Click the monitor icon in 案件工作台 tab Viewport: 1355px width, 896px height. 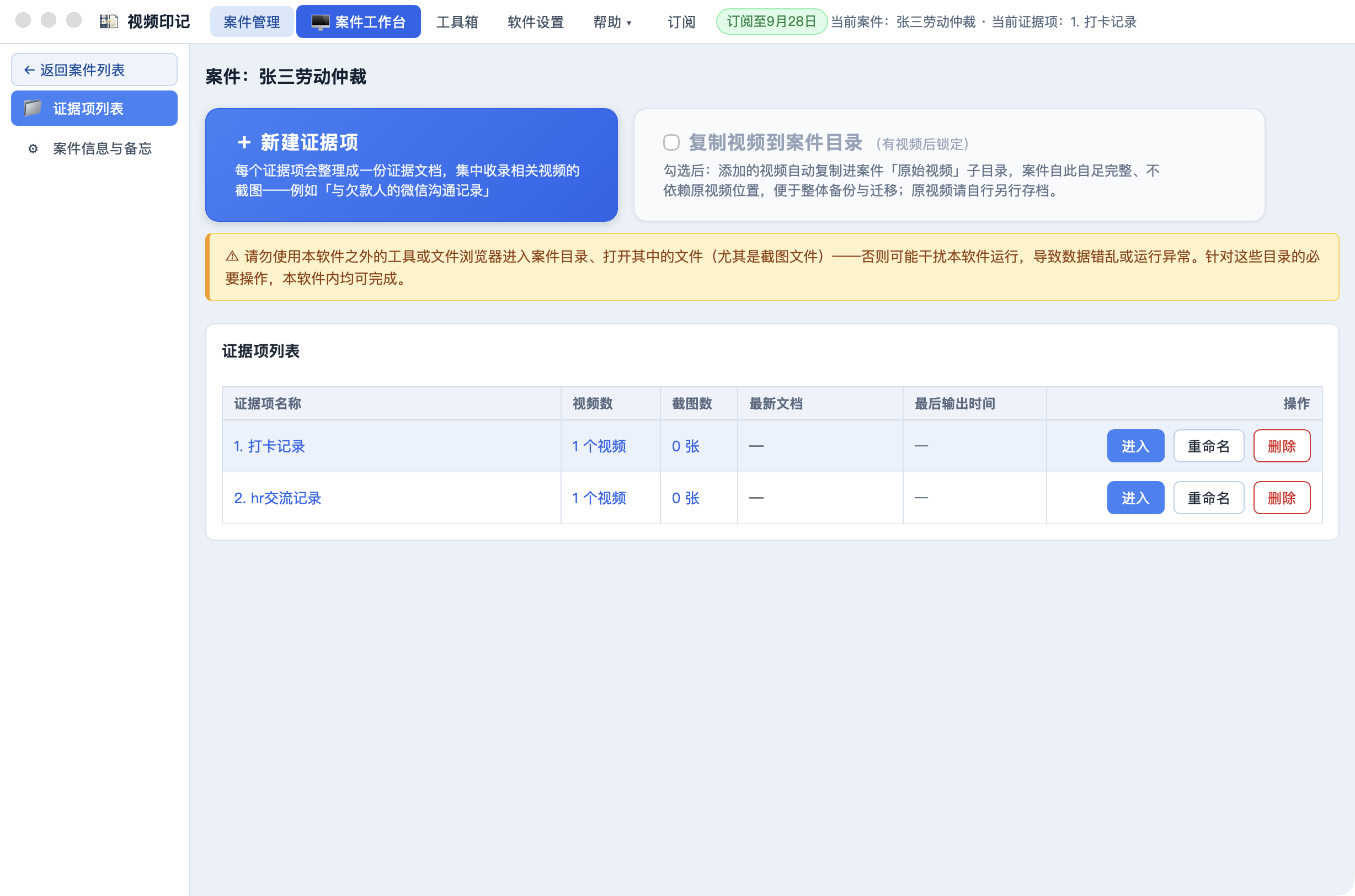pos(320,22)
